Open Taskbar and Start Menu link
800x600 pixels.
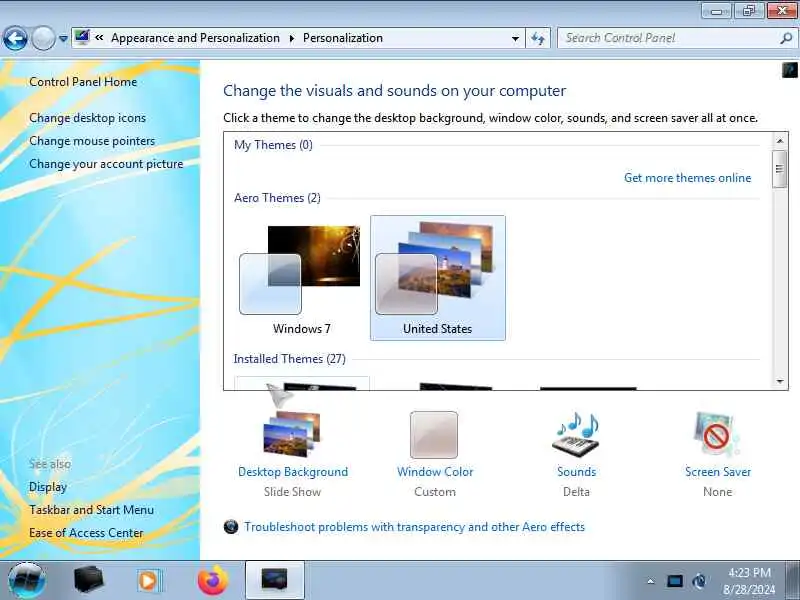(91, 510)
